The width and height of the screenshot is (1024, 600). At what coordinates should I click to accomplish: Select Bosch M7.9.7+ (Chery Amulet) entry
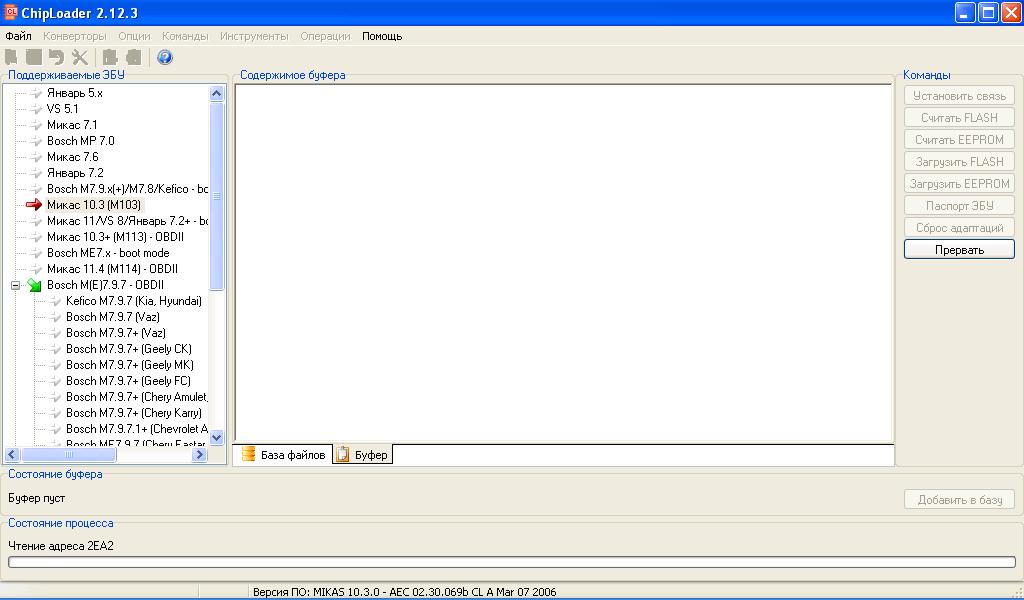136,397
